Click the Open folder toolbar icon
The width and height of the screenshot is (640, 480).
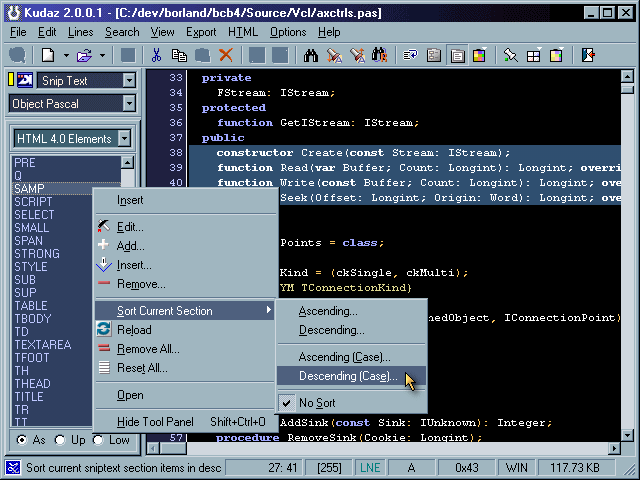coord(84,55)
